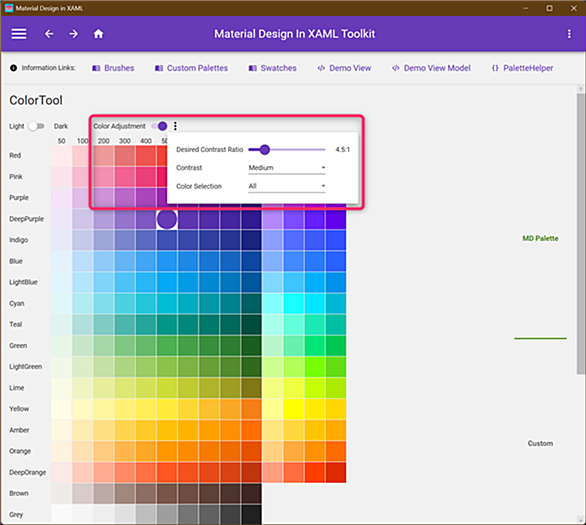Viewport: 586px width, 525px height.
Task: Click the 4.5:1 contrast ratio value
Action: pos(343,149)
